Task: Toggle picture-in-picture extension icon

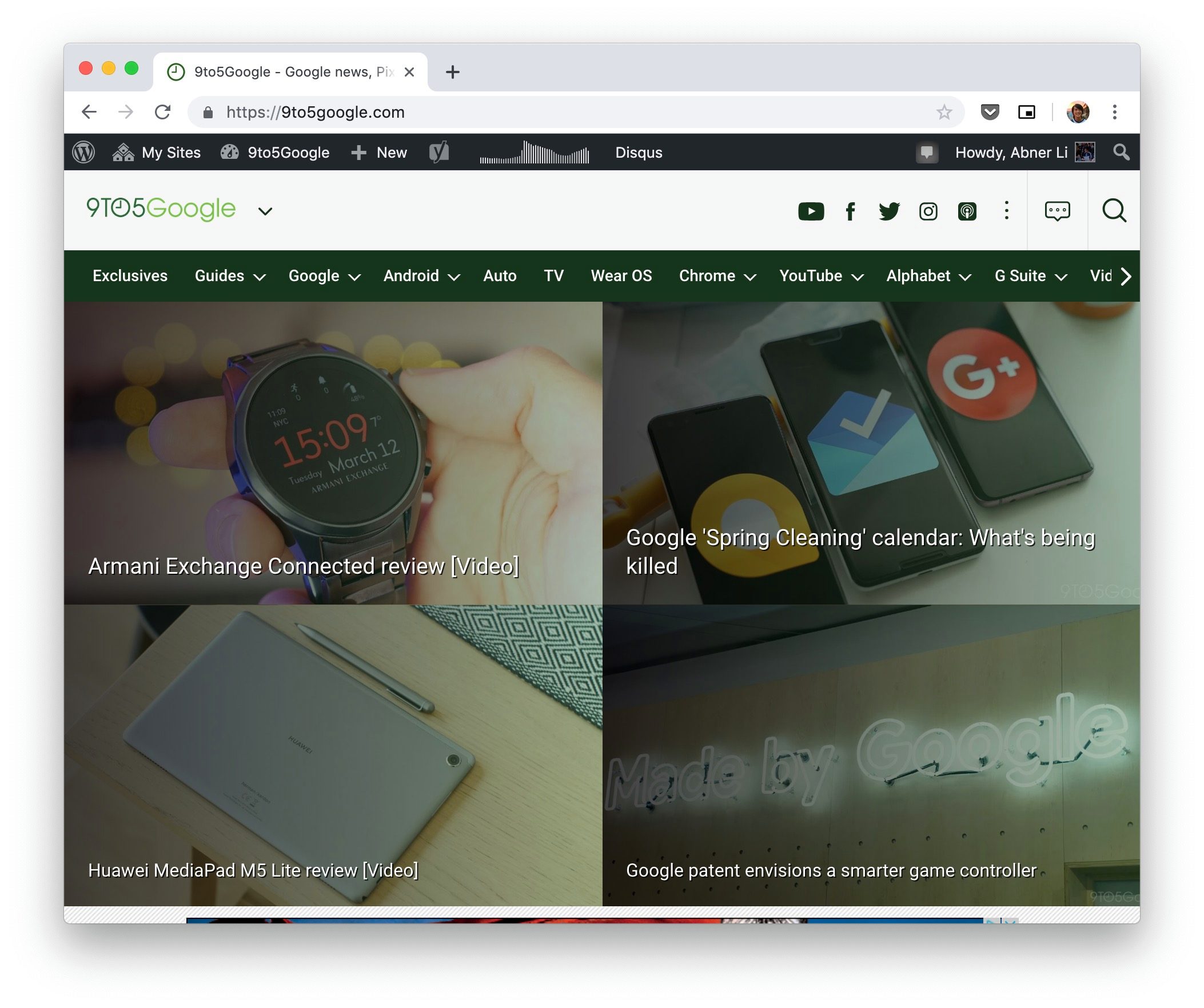Action: click(x=1026, y=112)
